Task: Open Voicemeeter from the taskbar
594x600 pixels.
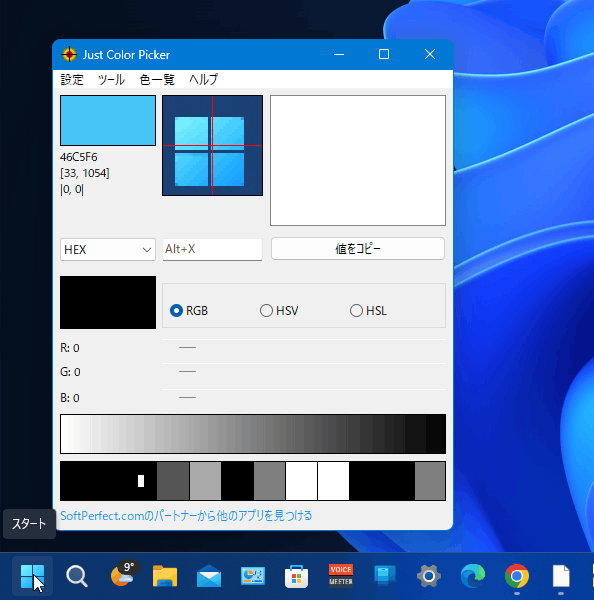Action: point(341,575)
